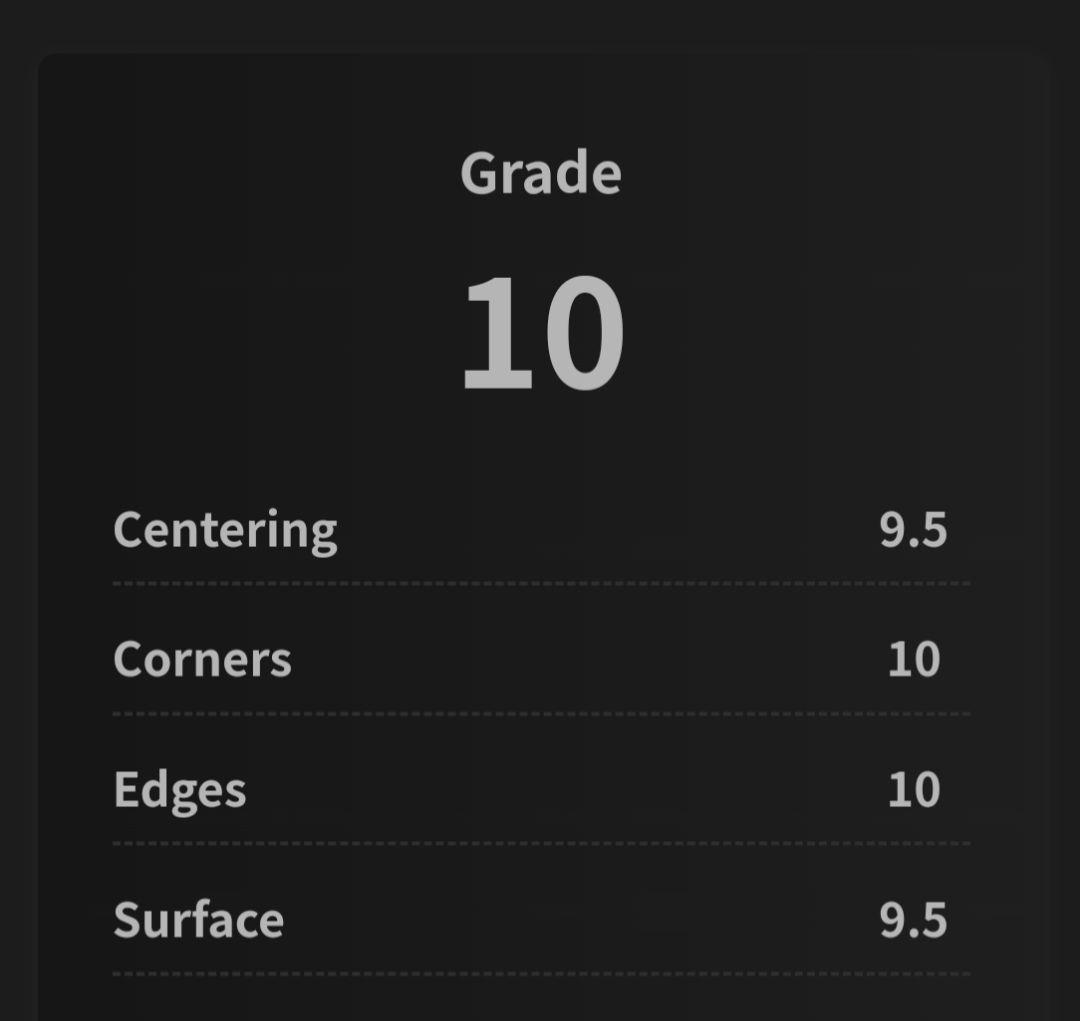Click the dashed divider below the Surface row

tap(540, 973)
